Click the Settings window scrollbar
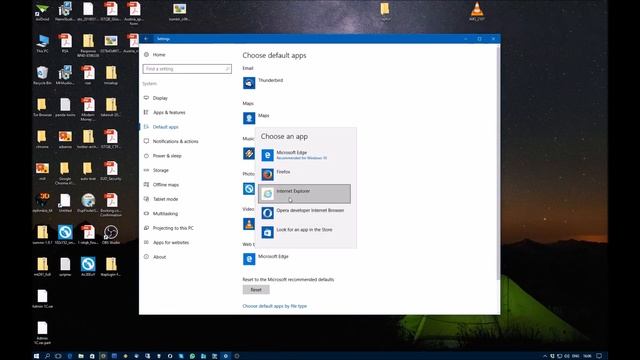640x360 pixels. pos(498,162)
